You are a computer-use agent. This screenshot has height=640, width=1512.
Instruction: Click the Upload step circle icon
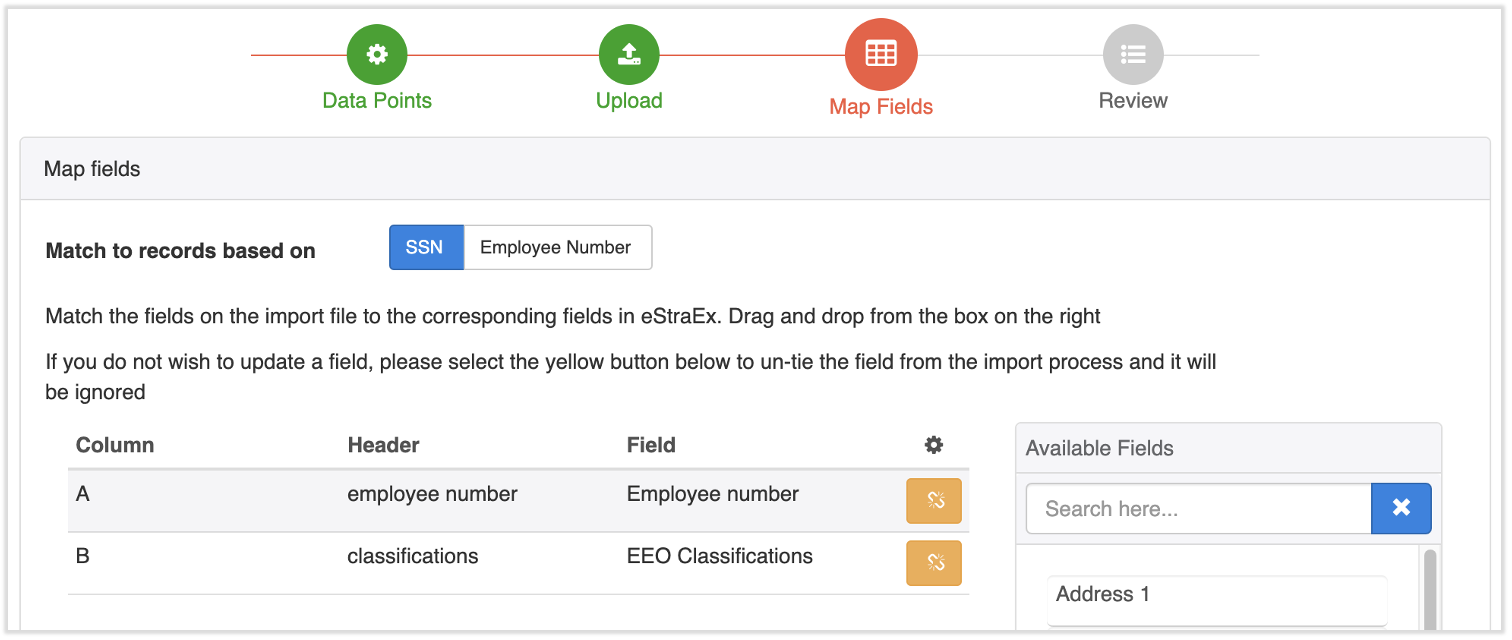(629, 54)
